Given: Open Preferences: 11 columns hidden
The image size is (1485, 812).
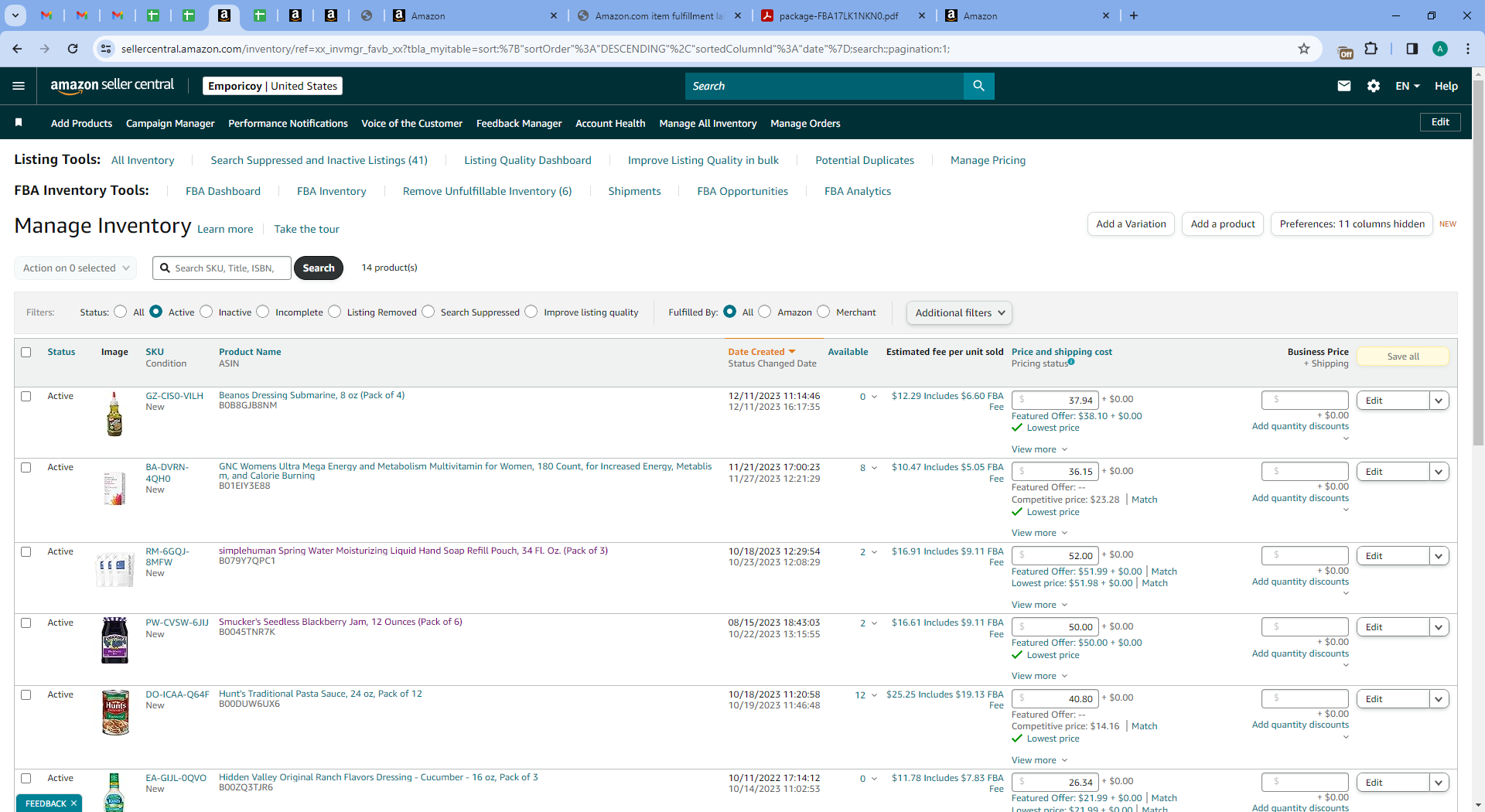Looking at the screenshot, I should [1352, 224].
